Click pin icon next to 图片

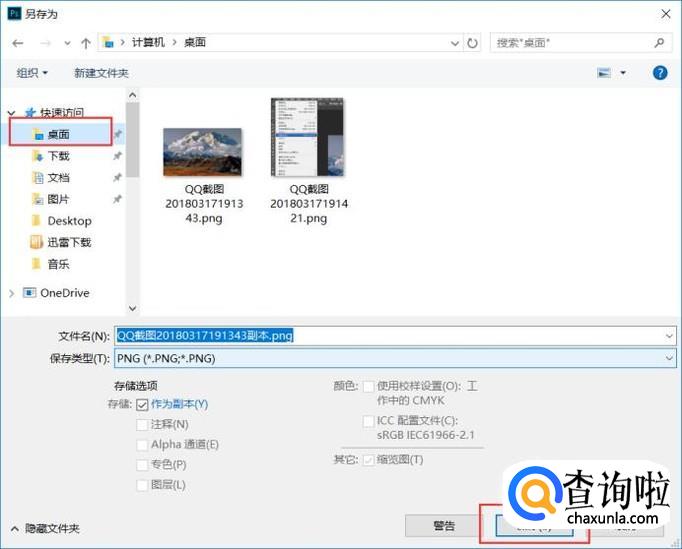(117, 199)
